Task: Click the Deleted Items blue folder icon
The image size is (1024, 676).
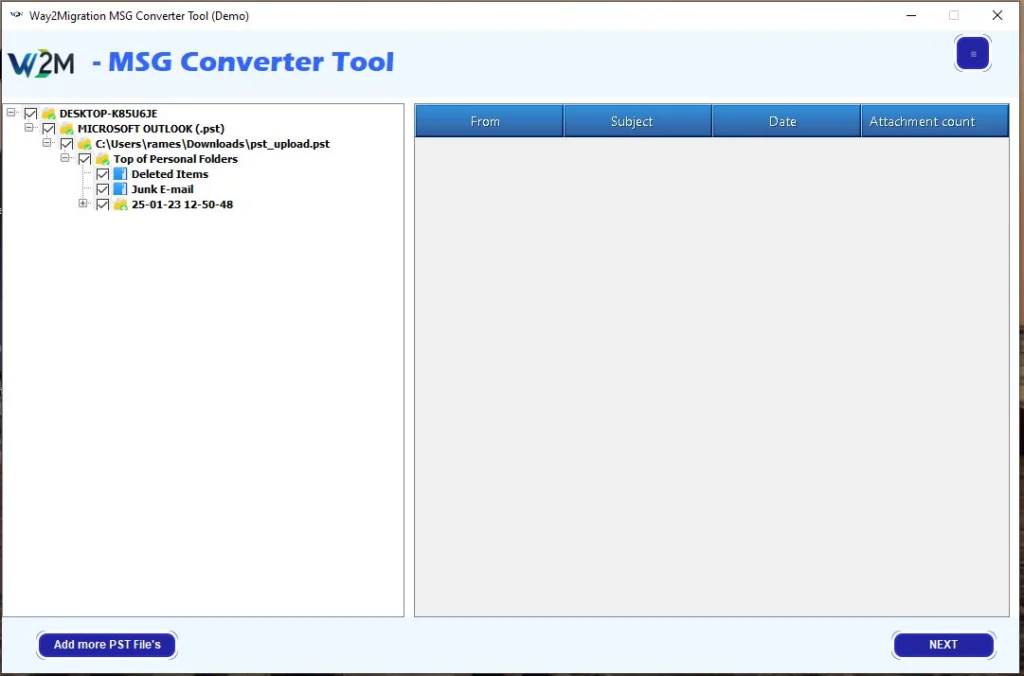Action: [x=120, y=174]
